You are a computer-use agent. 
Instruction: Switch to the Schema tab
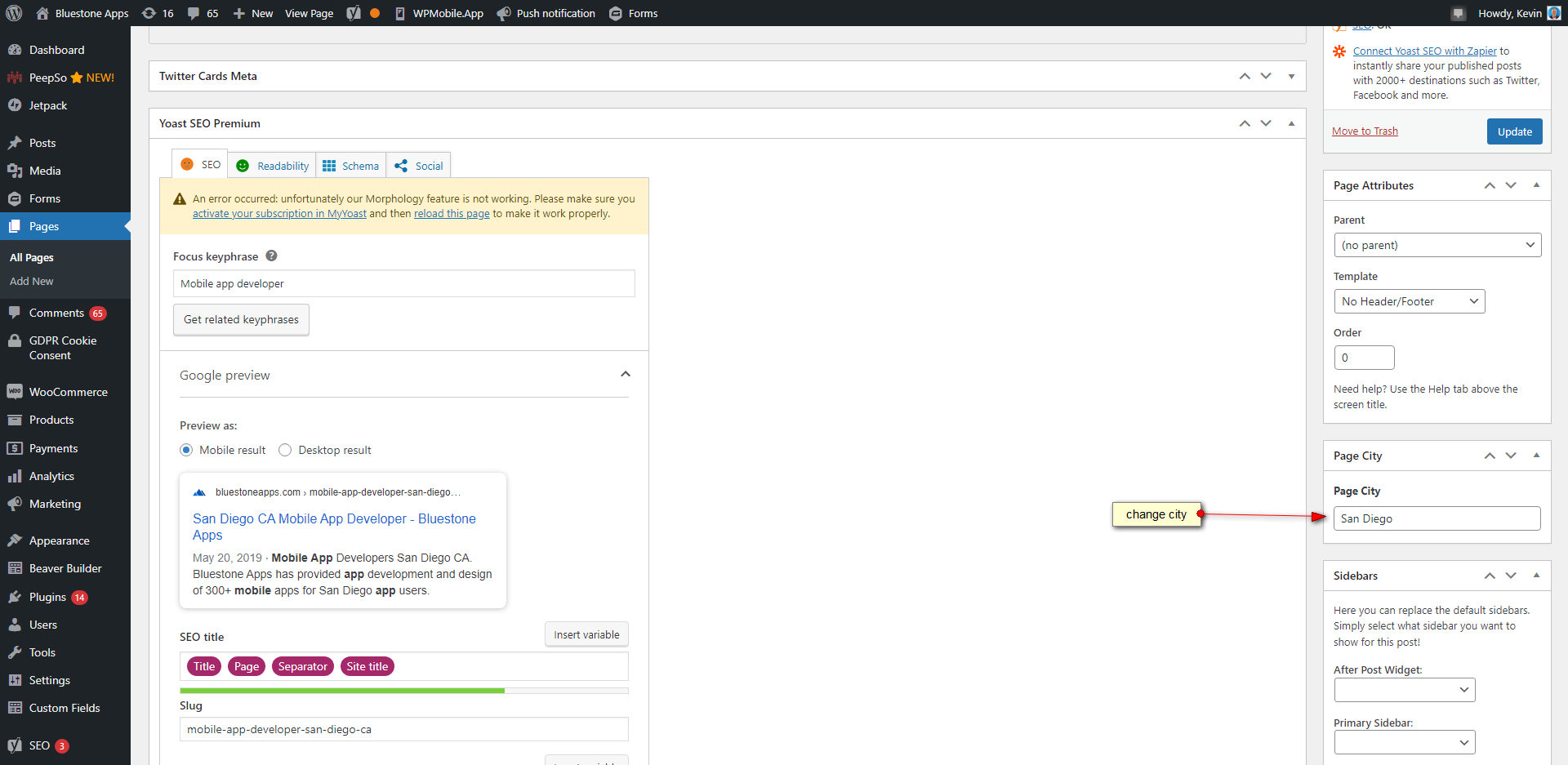[351, 166]
